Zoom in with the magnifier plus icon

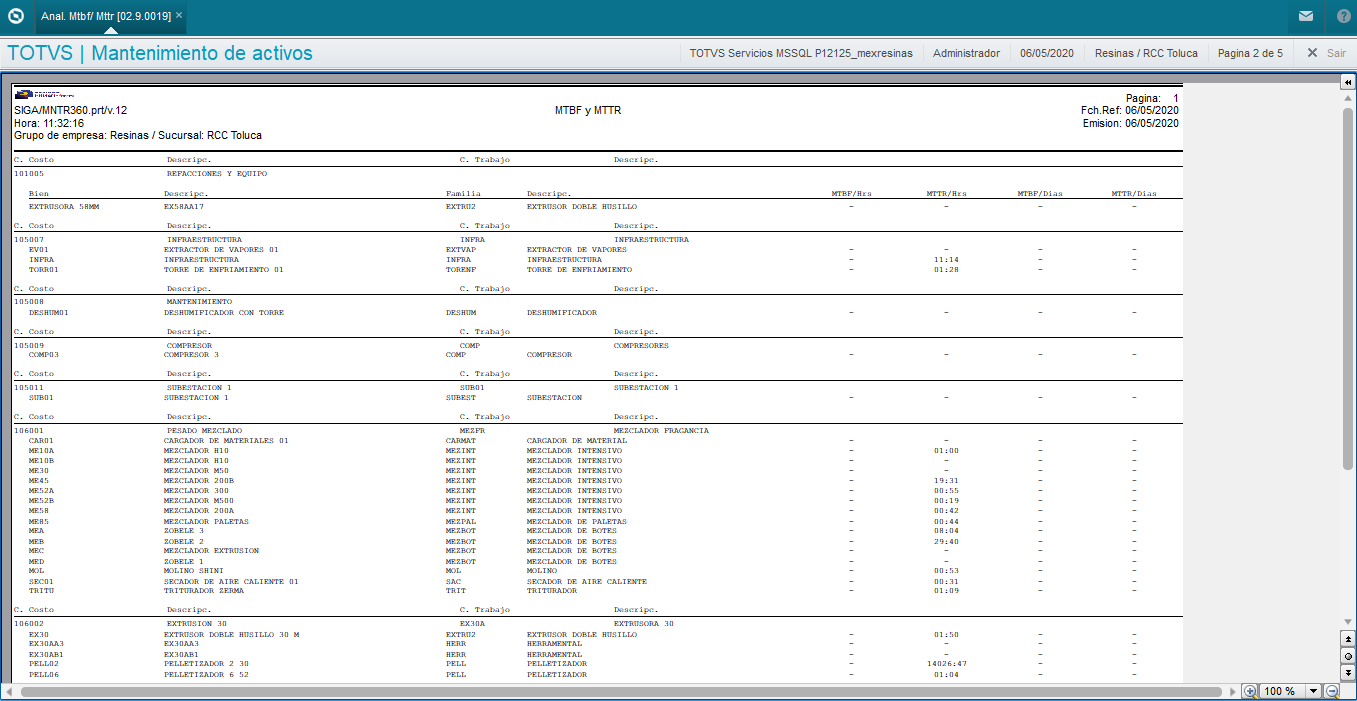coord(1249,691)
